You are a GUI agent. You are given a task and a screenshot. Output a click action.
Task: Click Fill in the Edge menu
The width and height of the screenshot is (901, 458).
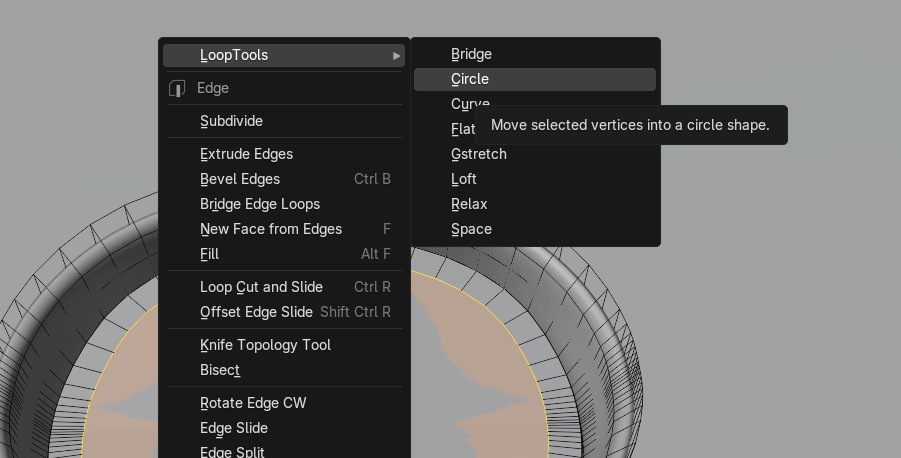pyautogui.click(x=209, y=254)
